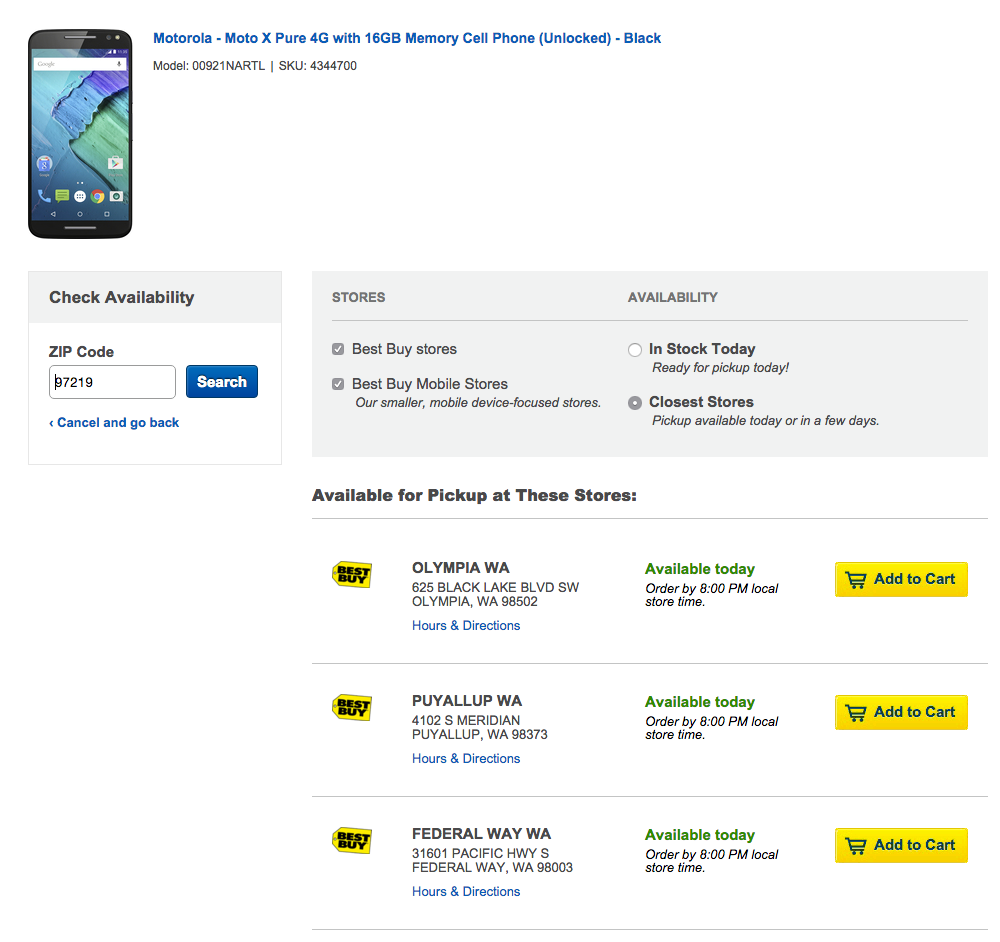Click the Cancel and go back link
The image size is (1000, 942).
click(114, 423)
